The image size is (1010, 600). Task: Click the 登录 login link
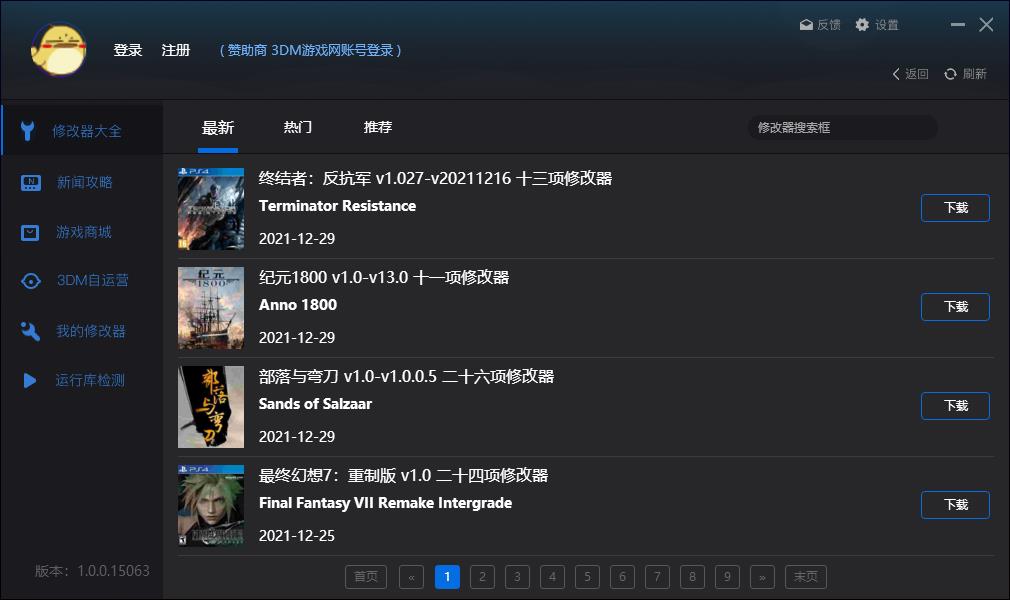128,50
